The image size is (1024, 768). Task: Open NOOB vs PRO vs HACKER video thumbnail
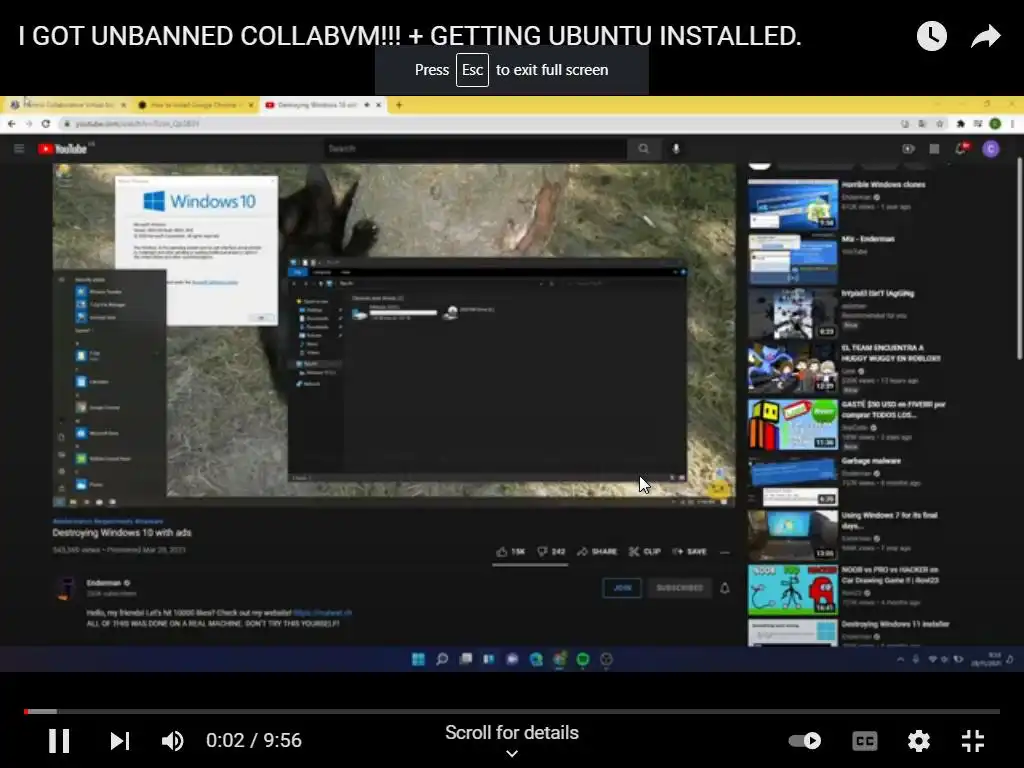793,590
